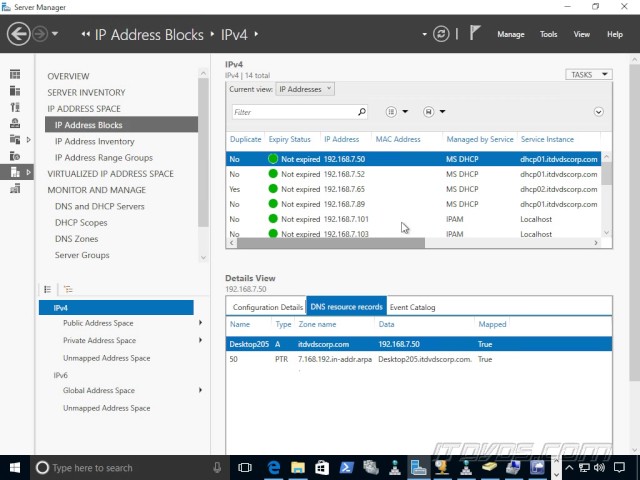Screen dimensions: 640x480
Task: Open Dashboard icon in left sidebar
Action: (x=15, y=74)
